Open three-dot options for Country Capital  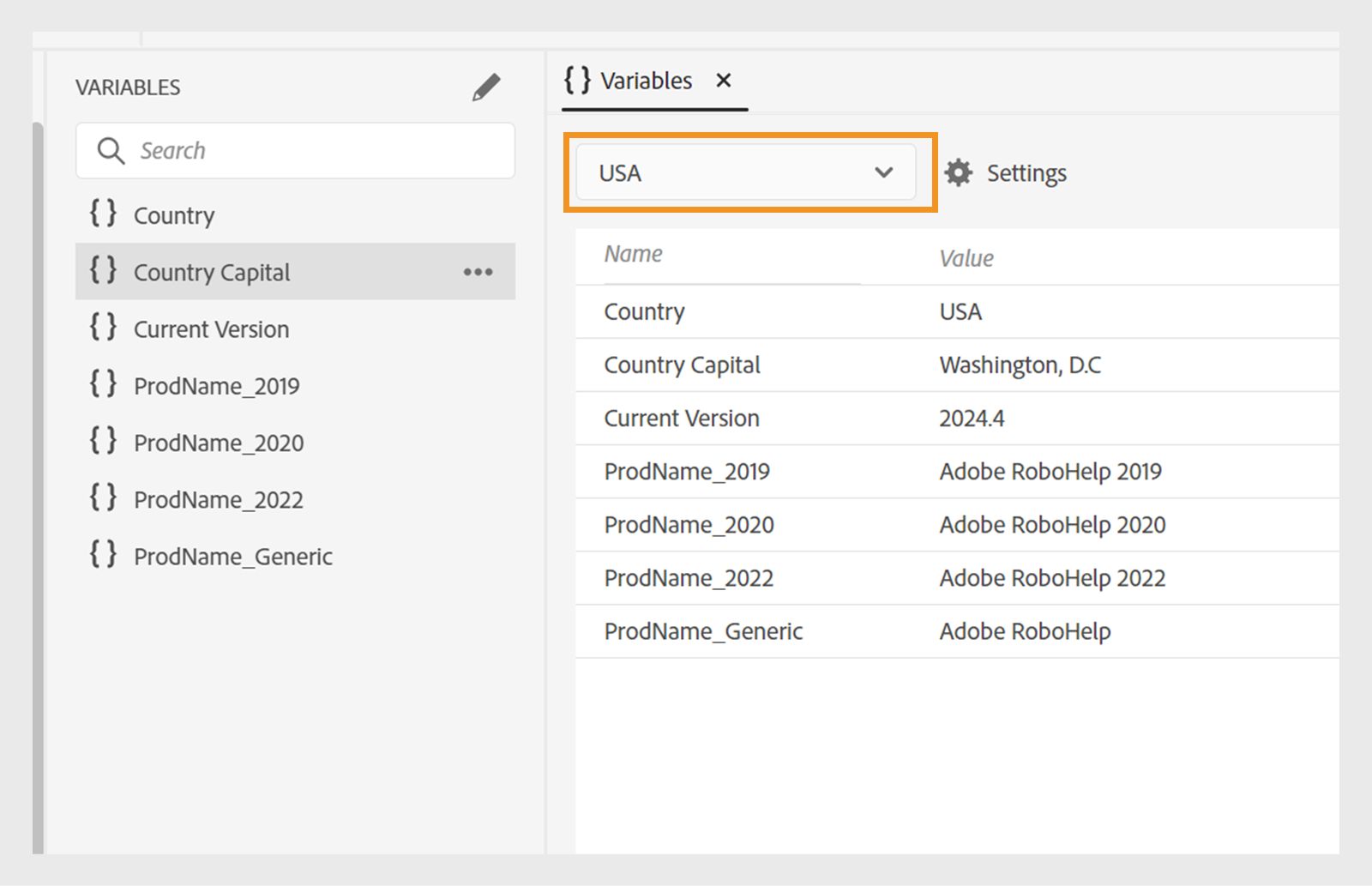(478, 272)
